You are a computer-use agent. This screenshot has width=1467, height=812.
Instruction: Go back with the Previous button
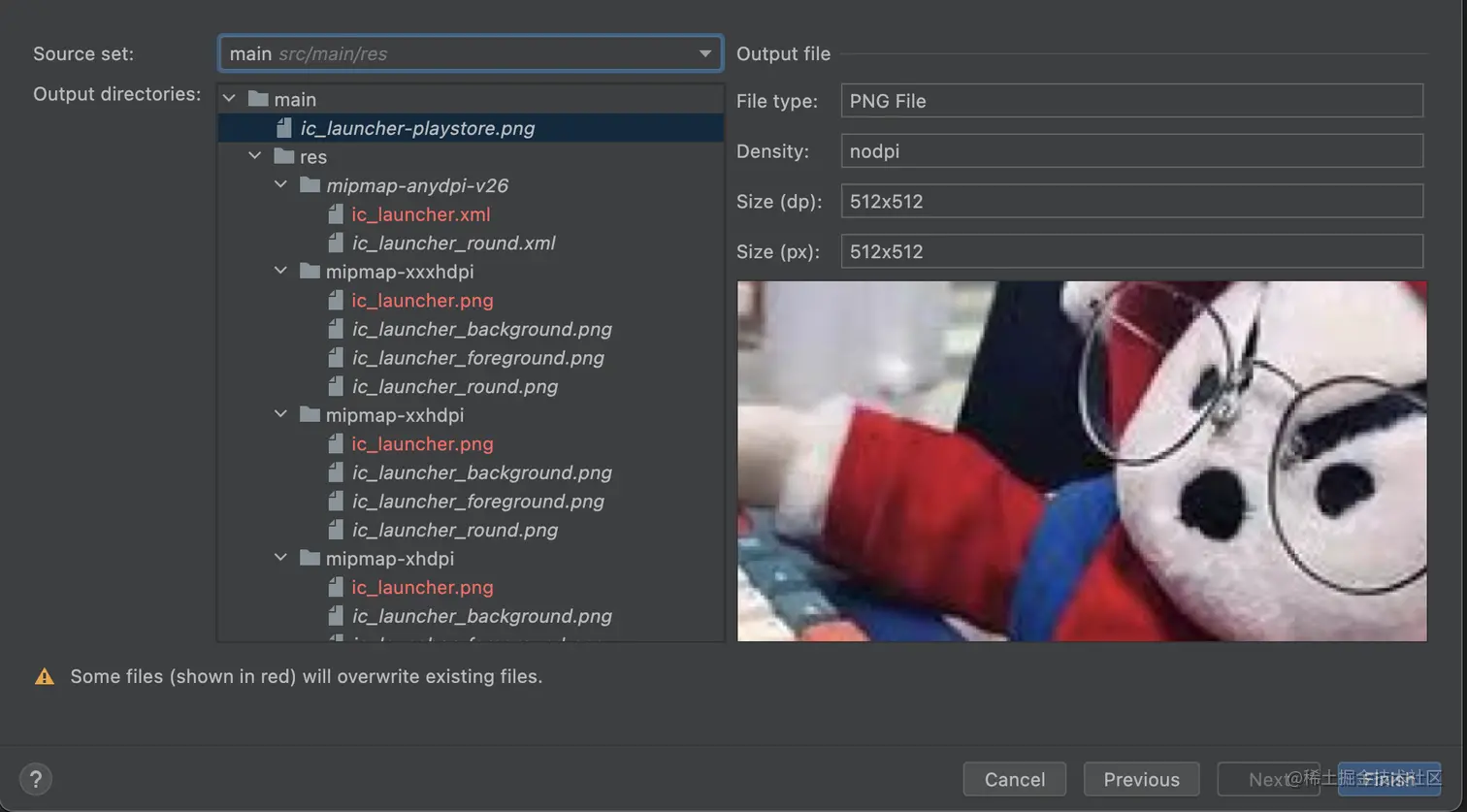[x=1141, y=779]
